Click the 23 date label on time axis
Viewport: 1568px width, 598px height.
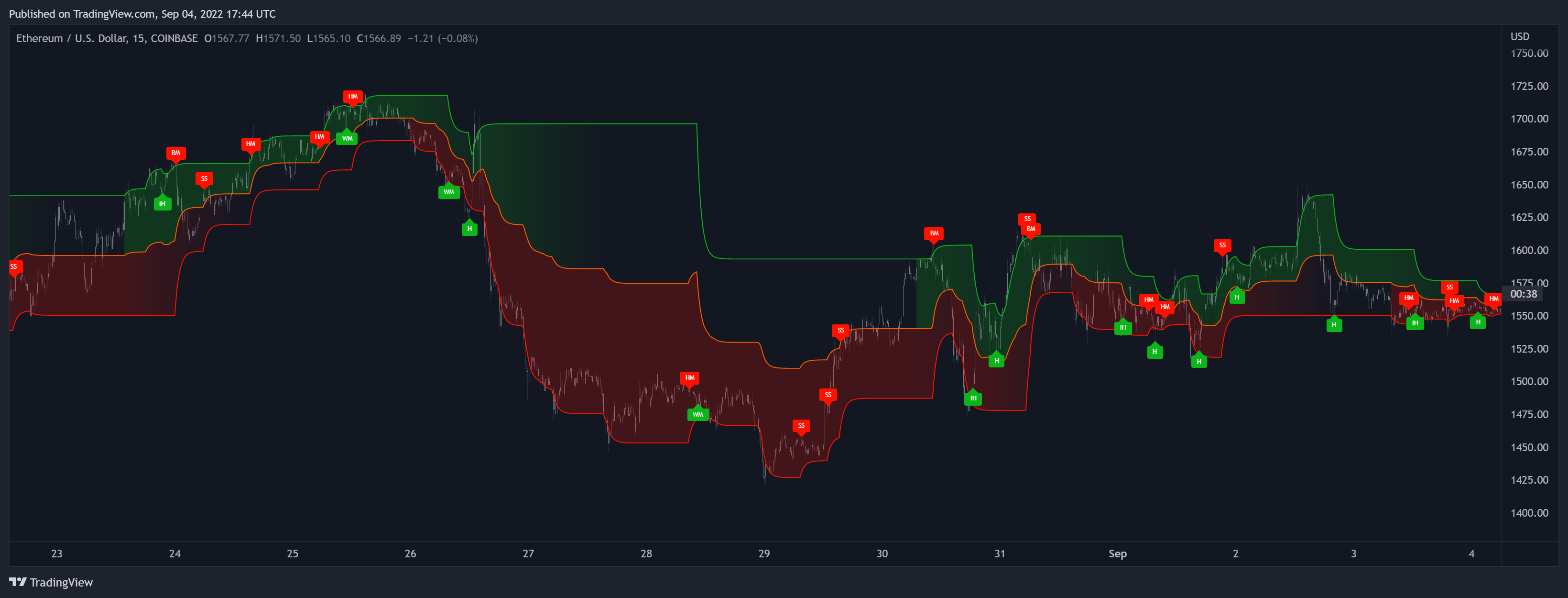point(56,554)
